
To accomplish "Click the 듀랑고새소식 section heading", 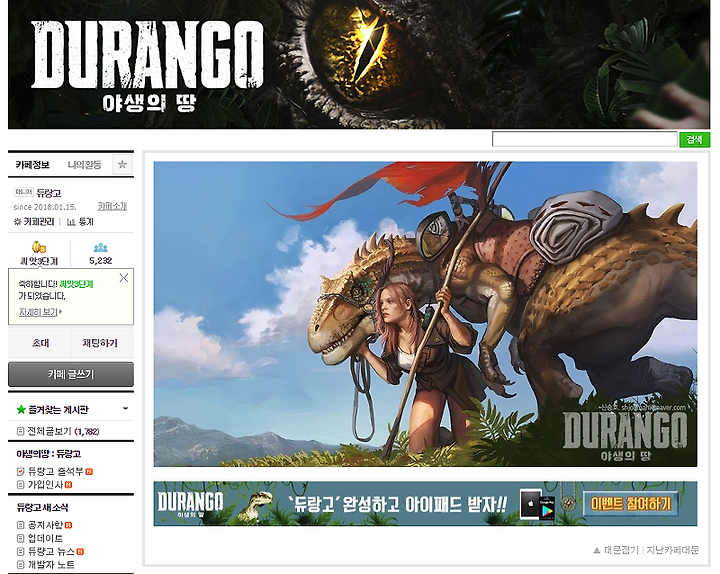I will (x=42, y=507).
